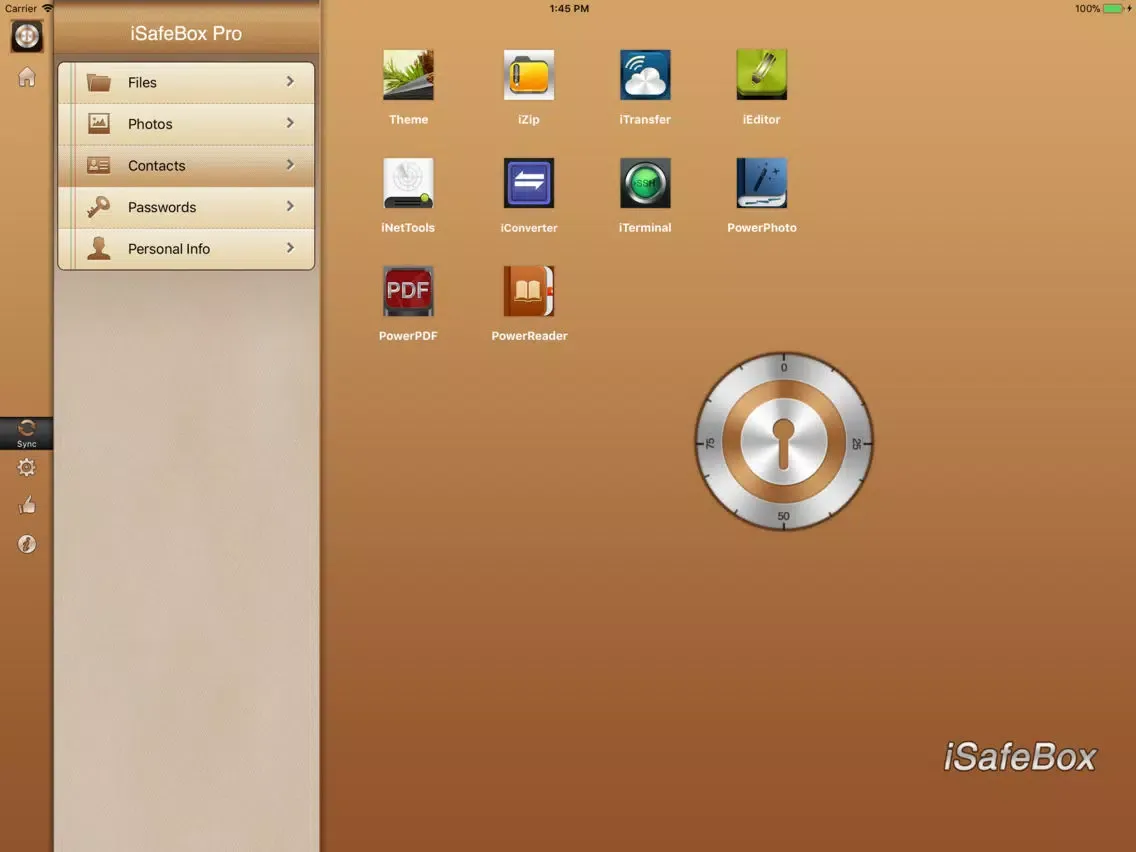The image size is (1136, 852).
Task: Open the iTerminal SSH icon
Action: coord(645,183)
